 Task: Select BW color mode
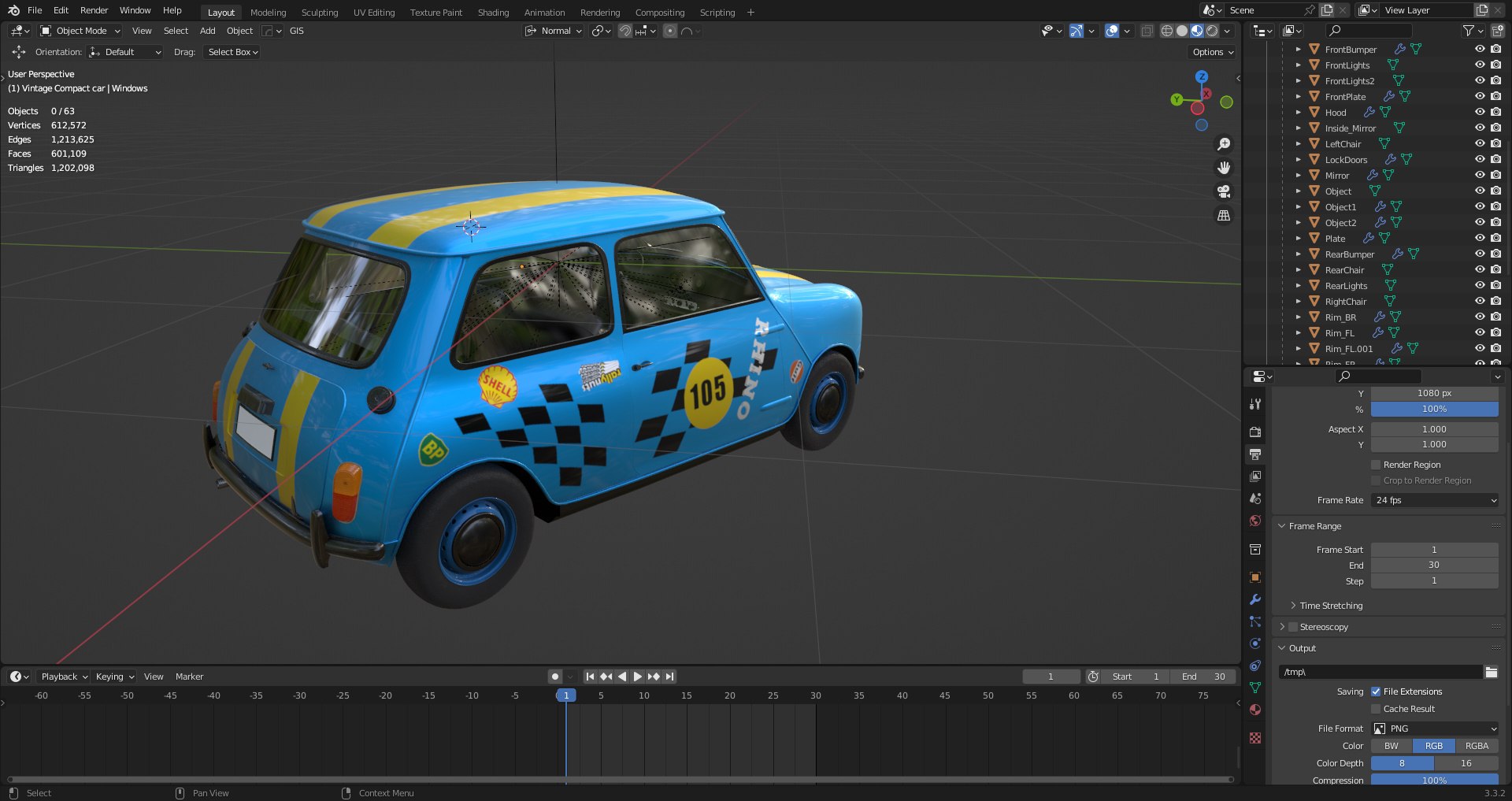(x=1392, y=746)
